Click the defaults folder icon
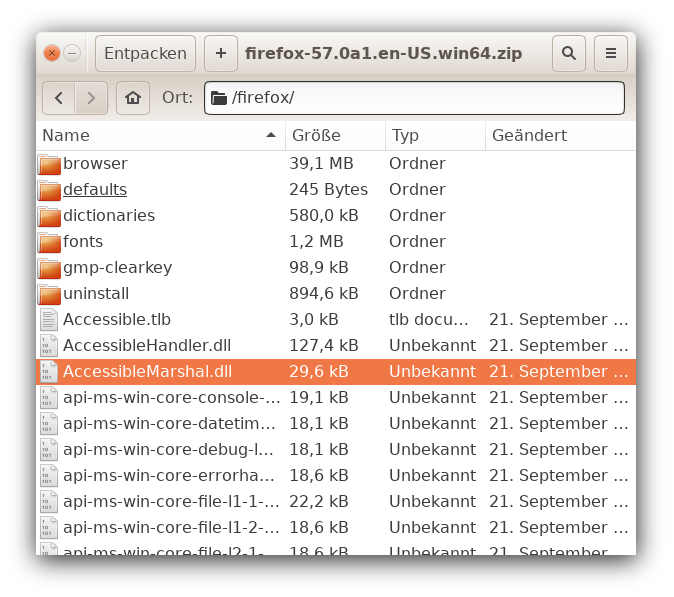 coord(49,190)
